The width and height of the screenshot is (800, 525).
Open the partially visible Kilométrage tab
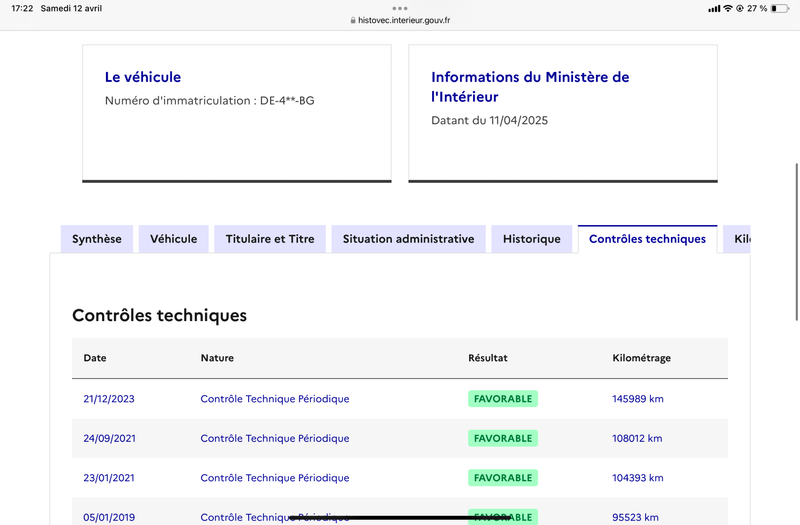(x=737, y=239)
